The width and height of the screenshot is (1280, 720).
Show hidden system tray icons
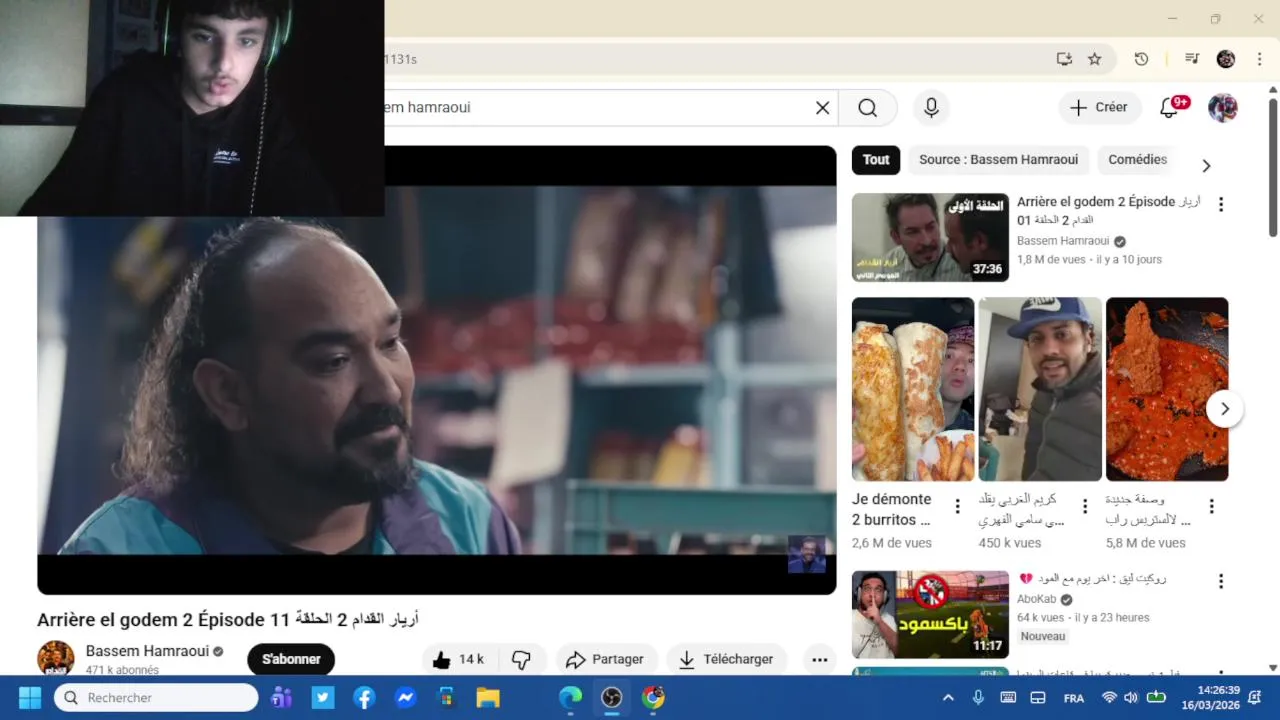pyautogui.click(x=948, y=698)
